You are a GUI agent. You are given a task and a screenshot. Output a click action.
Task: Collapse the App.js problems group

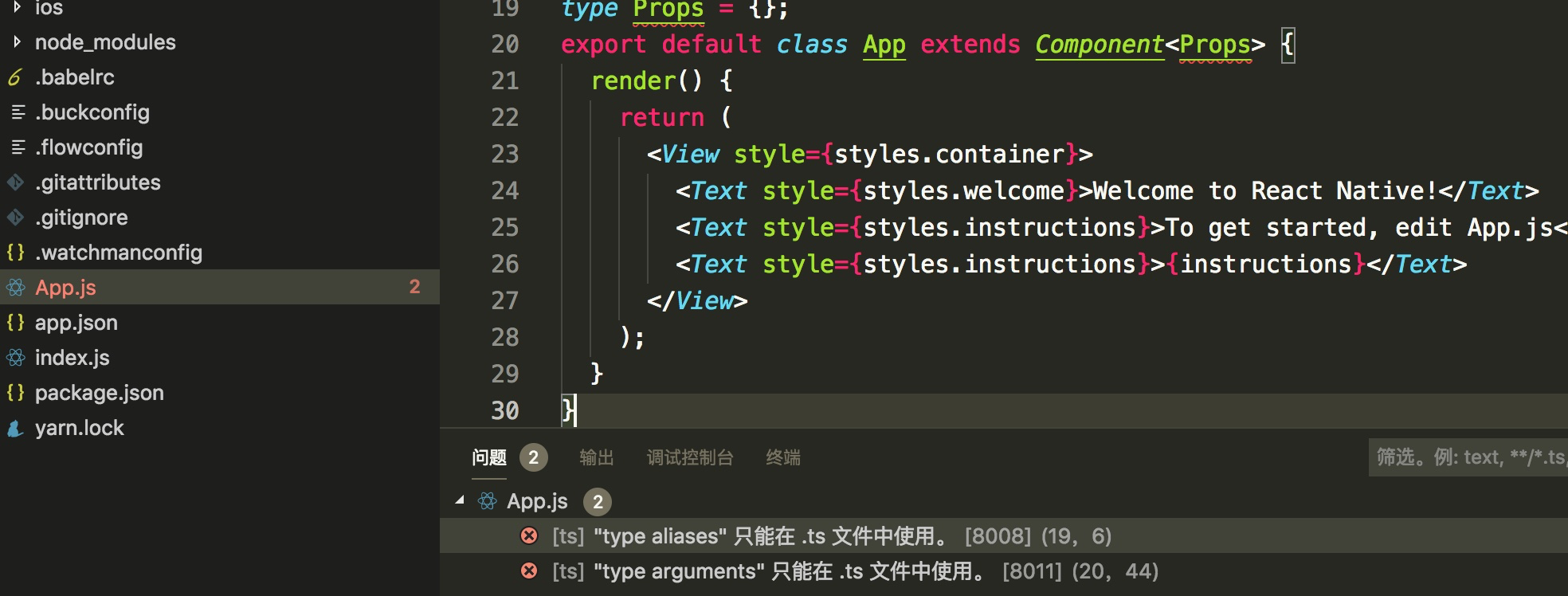pyautogui.click(x=460, y=500)
